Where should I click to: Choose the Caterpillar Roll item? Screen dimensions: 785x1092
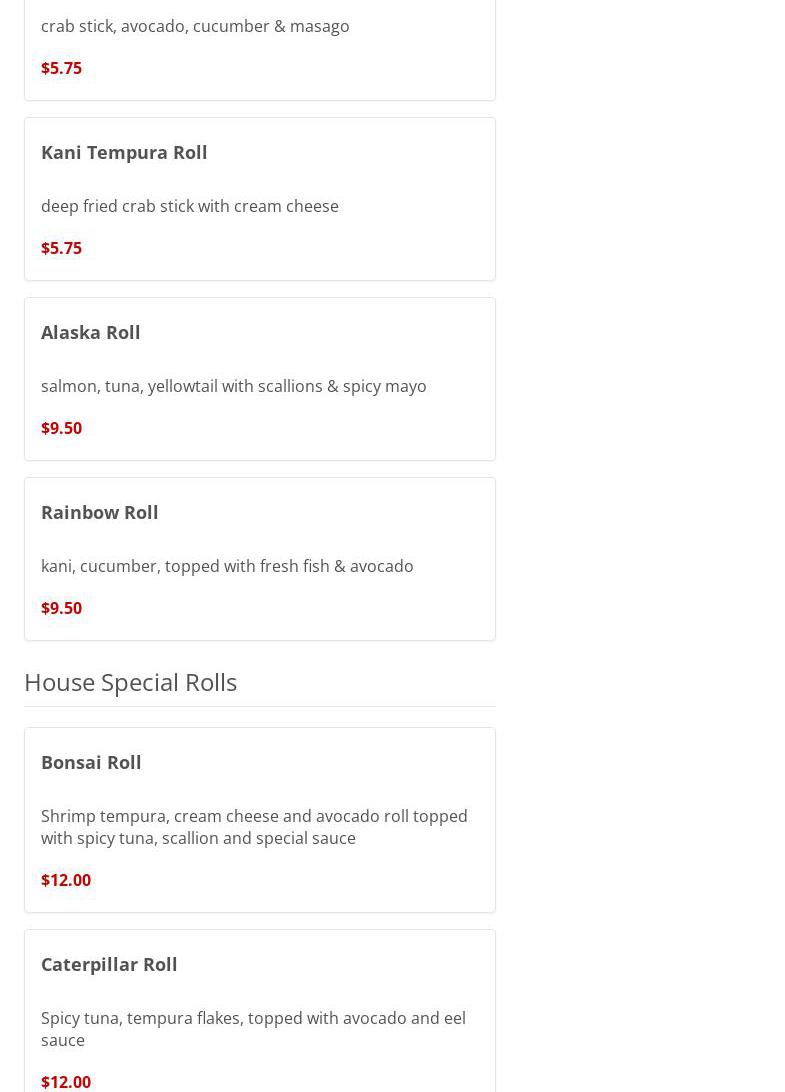pyautogui.click(x=109, y=964)
